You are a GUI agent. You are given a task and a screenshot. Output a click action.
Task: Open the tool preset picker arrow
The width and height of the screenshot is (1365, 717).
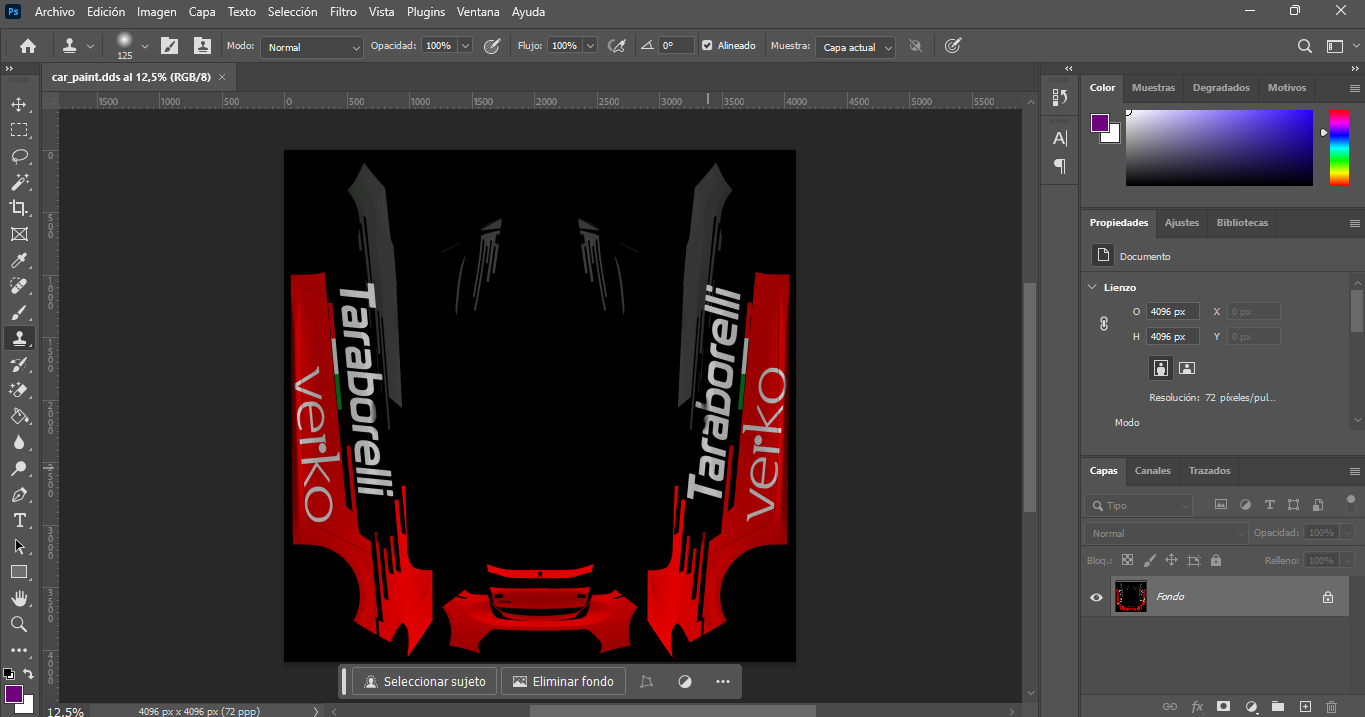90,46
